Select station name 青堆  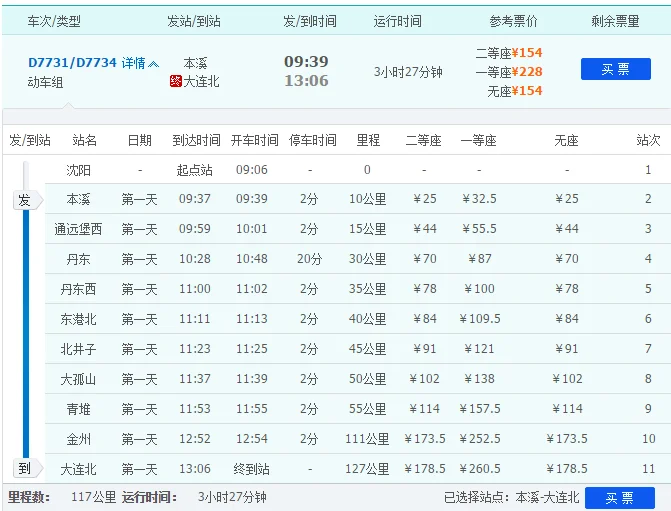tap(78, 409)
